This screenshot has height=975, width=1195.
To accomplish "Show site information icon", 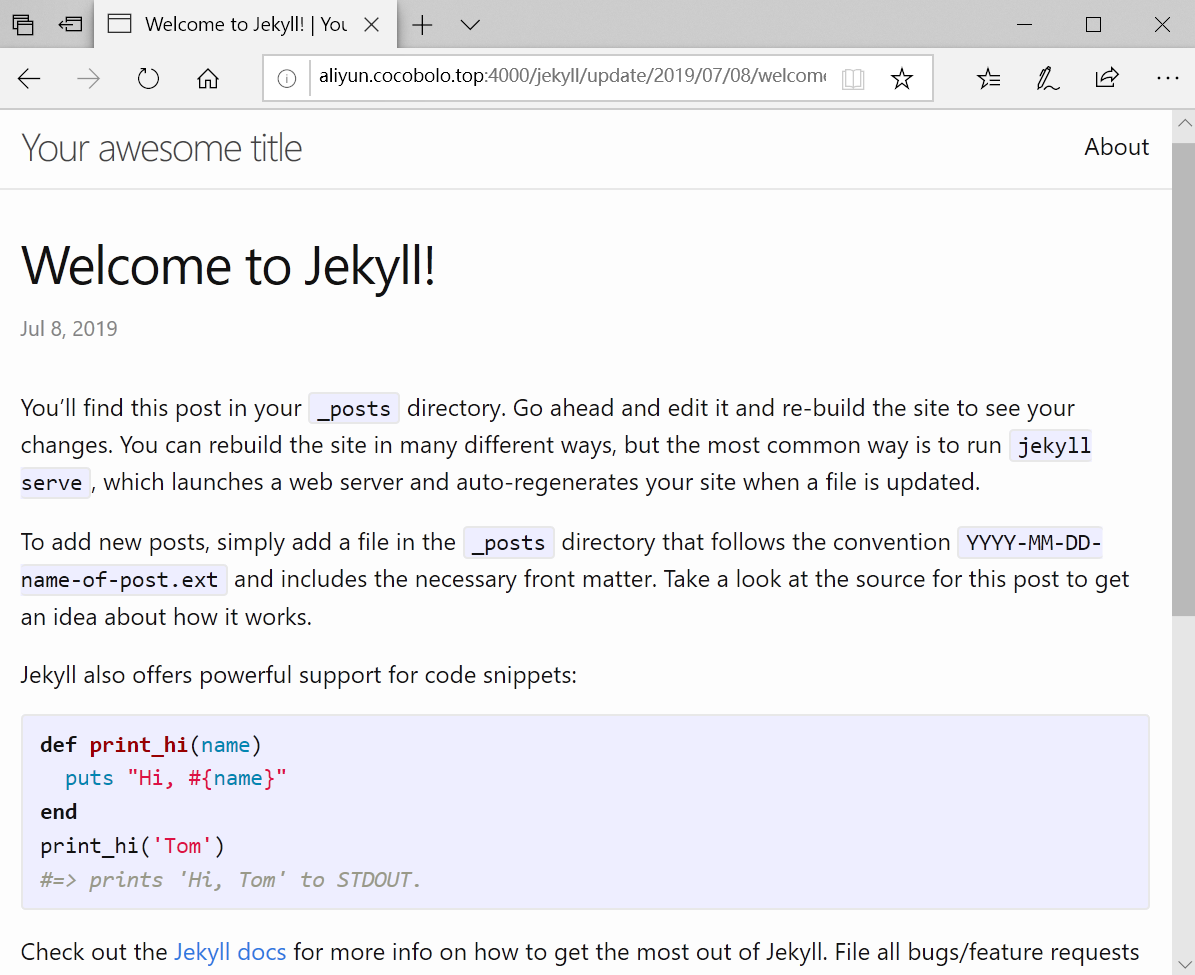I will click(287, 78).
